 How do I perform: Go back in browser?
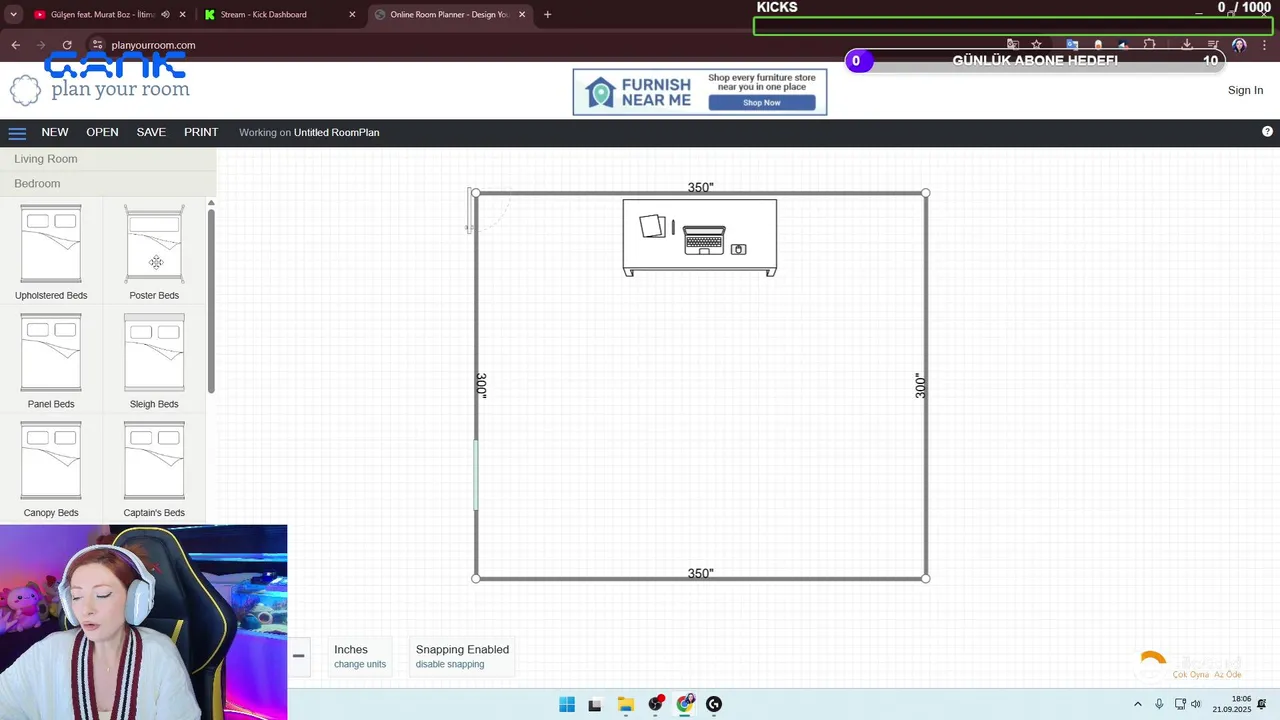15,45
